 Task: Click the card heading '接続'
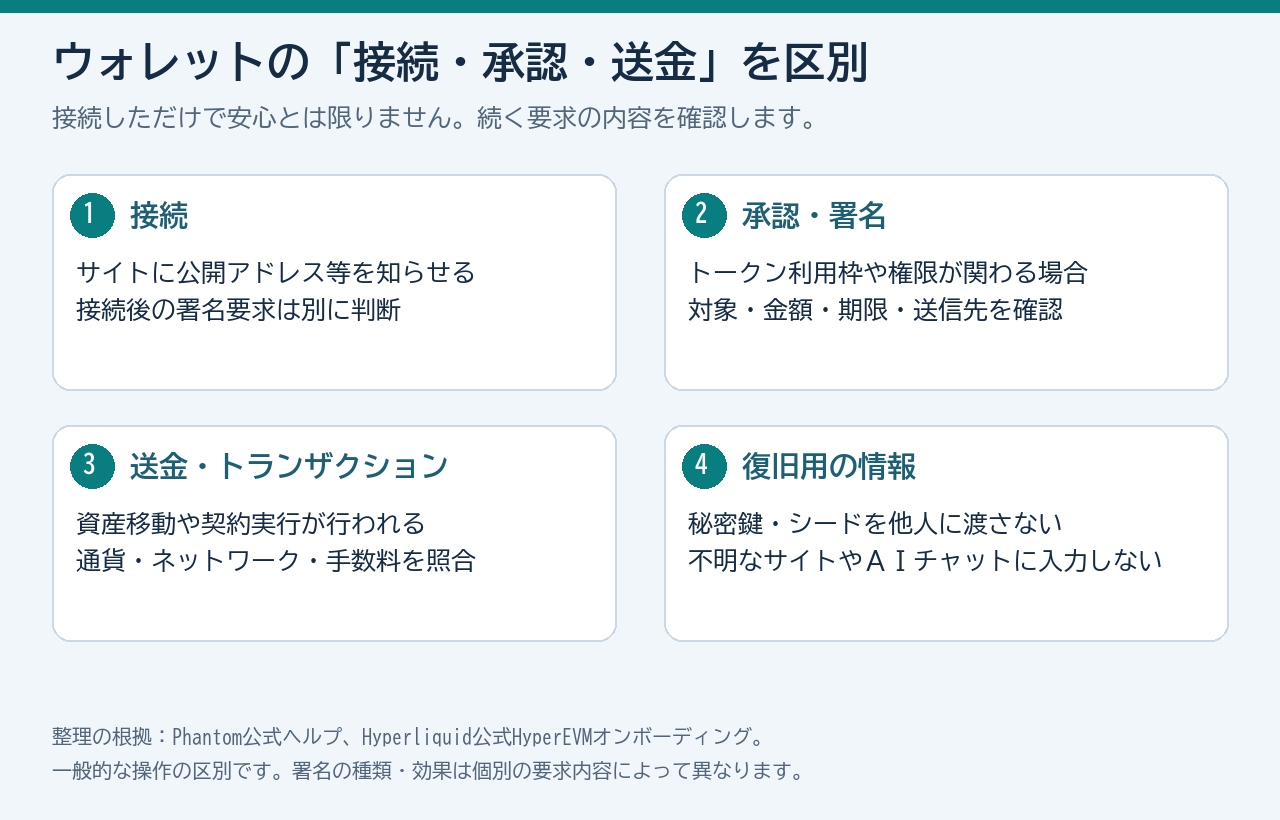tap(159, 215)
